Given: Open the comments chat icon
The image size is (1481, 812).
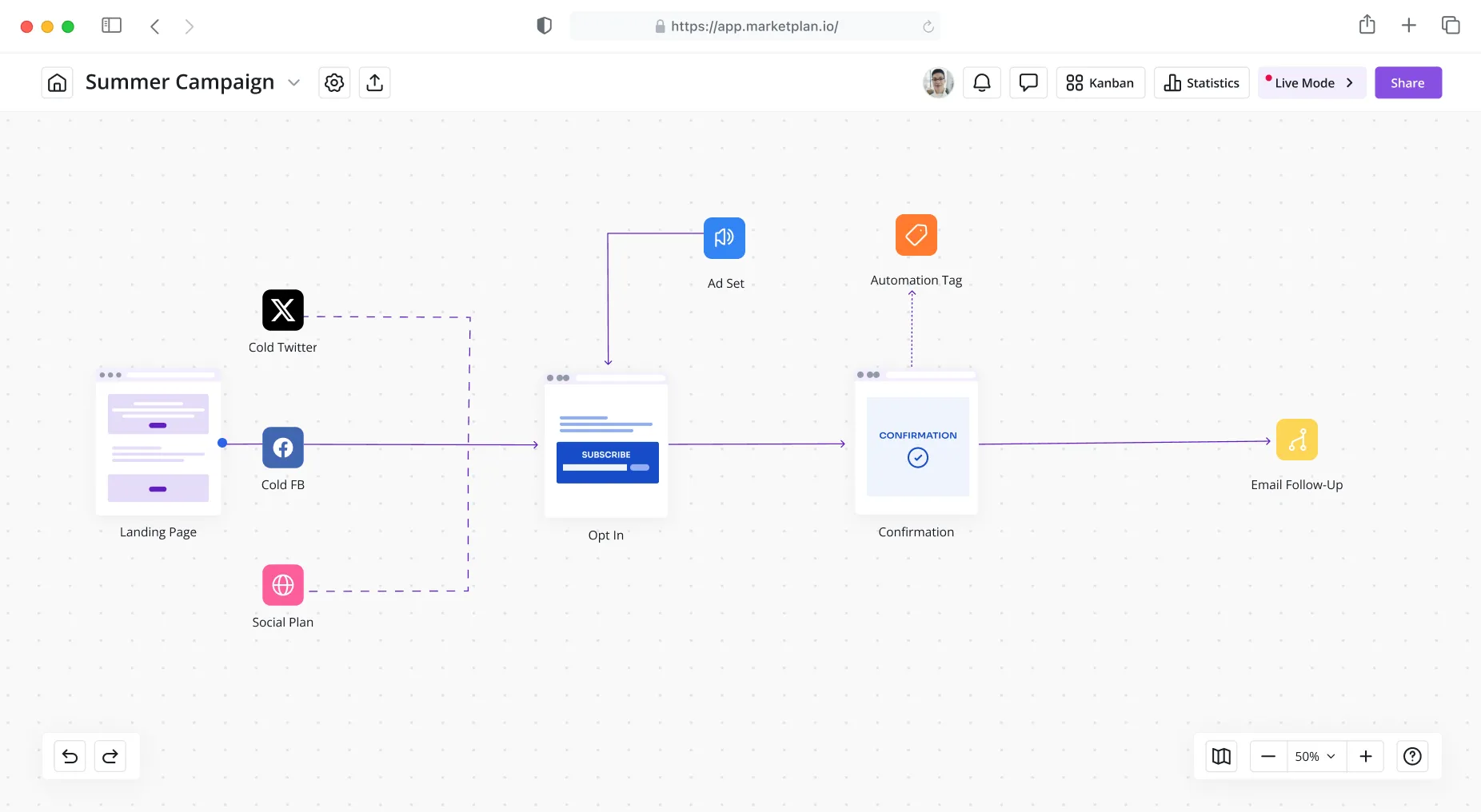Looking at the screenshot, I should [1028, 83].
